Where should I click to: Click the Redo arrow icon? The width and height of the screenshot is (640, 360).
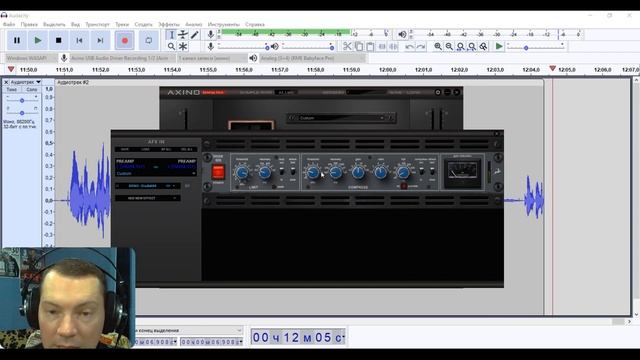[x=421, y=47]
